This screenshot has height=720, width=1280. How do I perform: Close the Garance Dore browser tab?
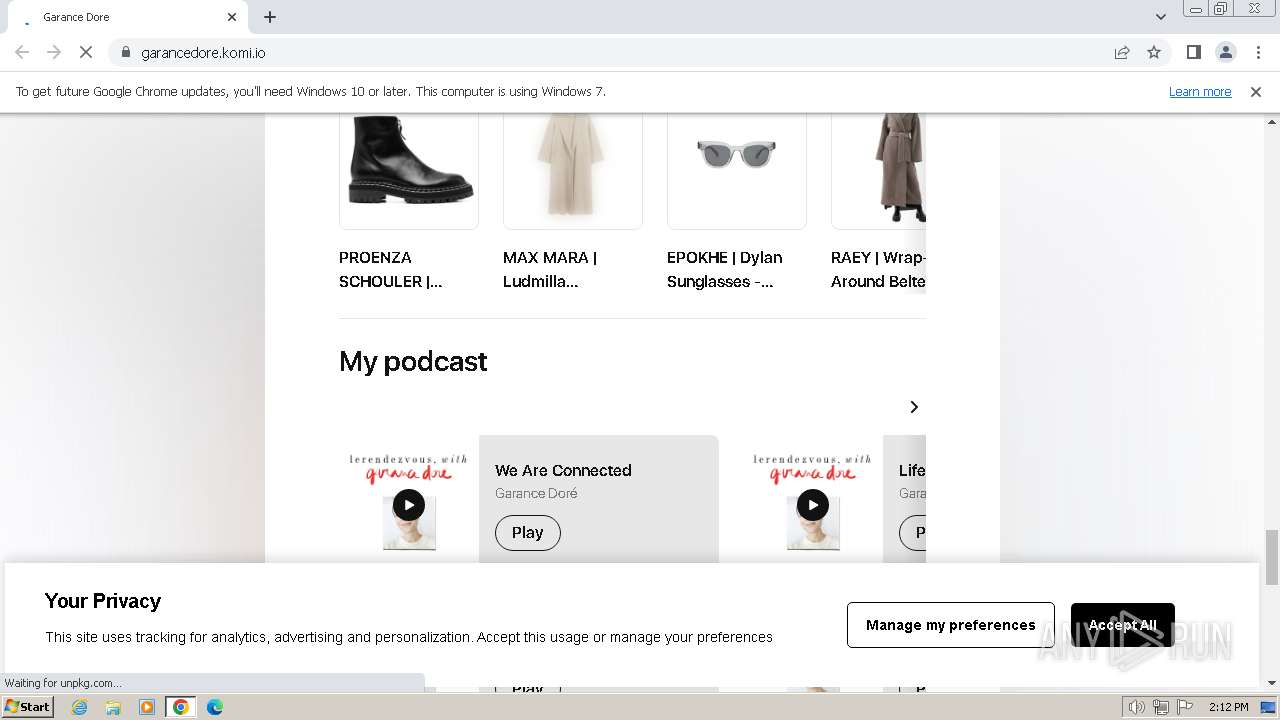(232, 17)
